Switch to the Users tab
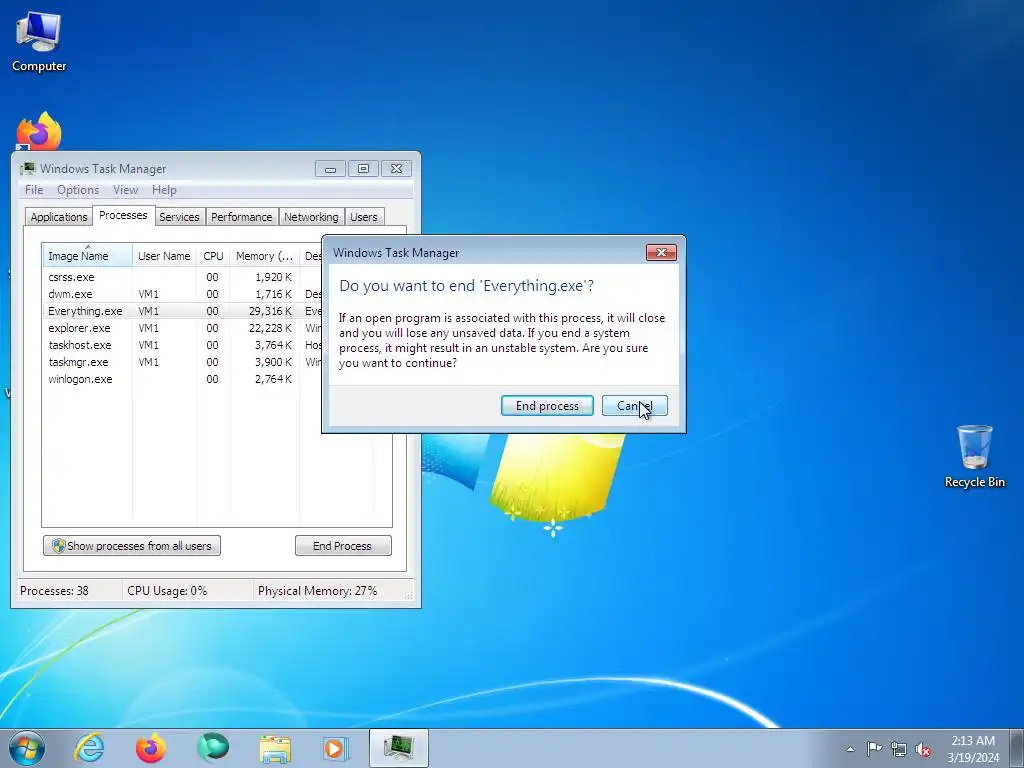The width and height of the screenshot is (1024, 768). point(364,217)
